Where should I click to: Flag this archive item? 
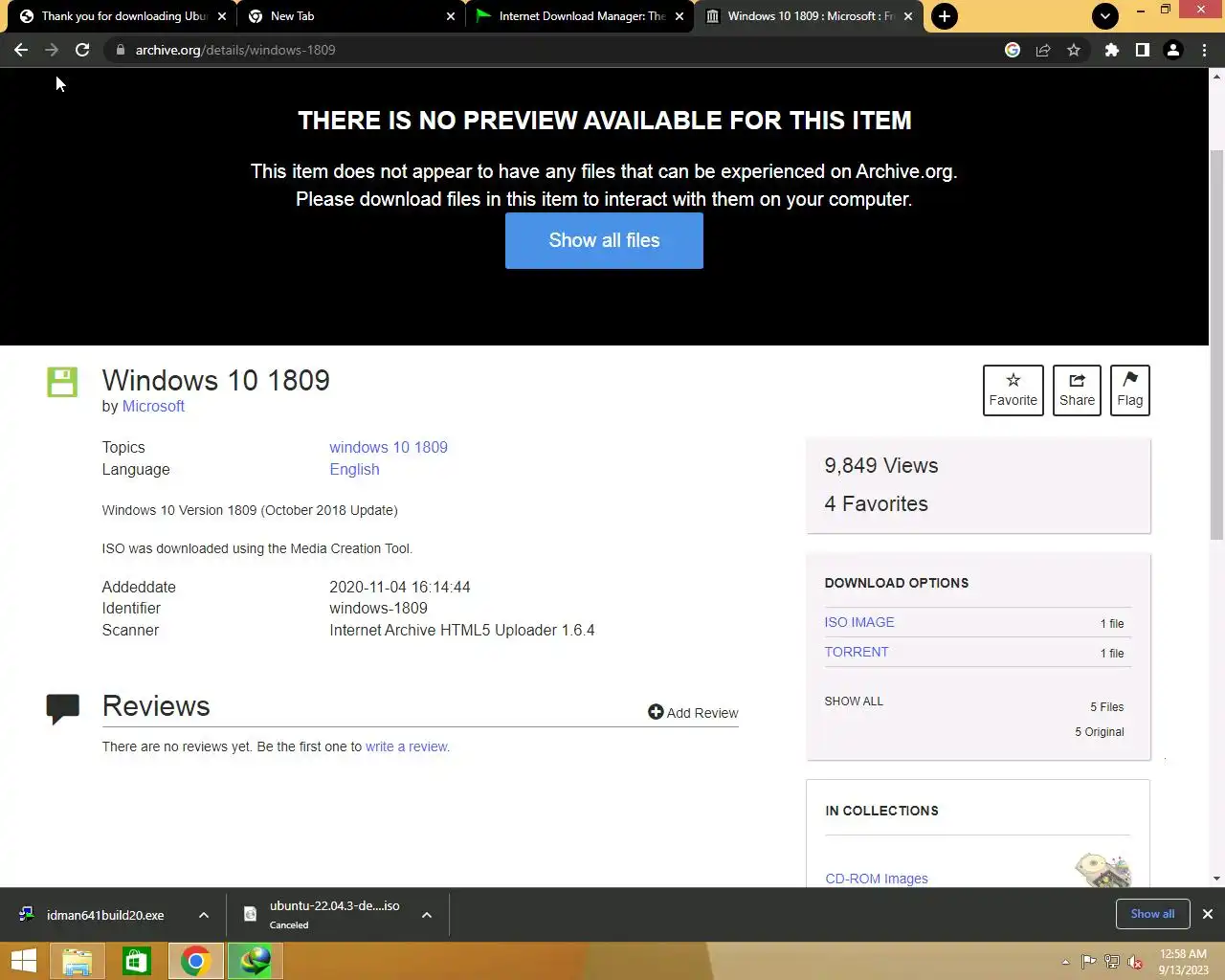tap(1129, 390)
